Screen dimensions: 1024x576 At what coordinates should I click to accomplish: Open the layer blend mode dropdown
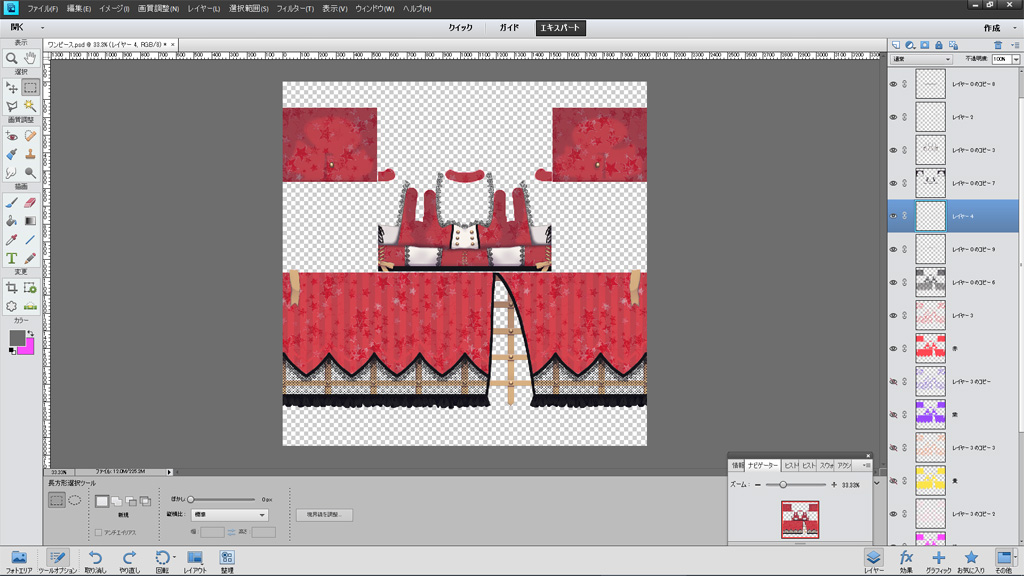pos(921,60)
